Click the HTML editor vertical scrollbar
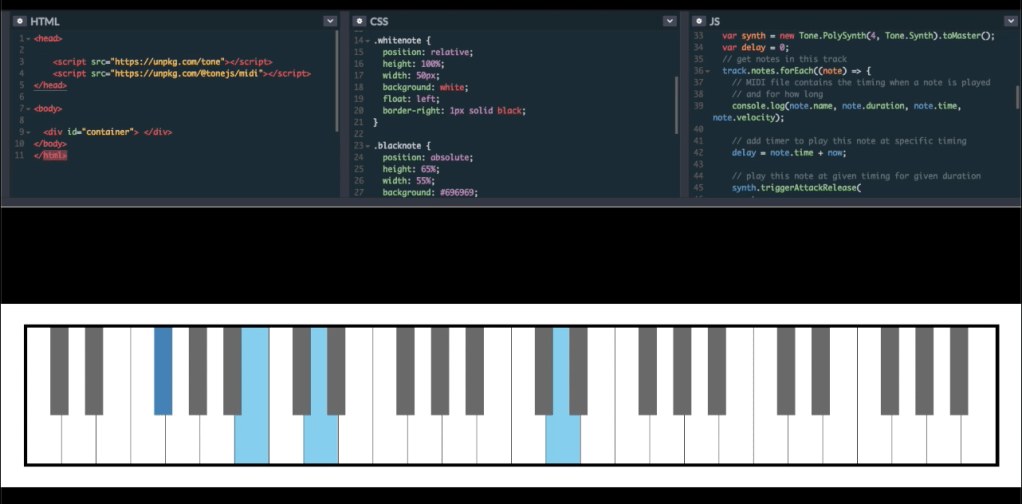1022x504 pixels. [x=336, y=80]
